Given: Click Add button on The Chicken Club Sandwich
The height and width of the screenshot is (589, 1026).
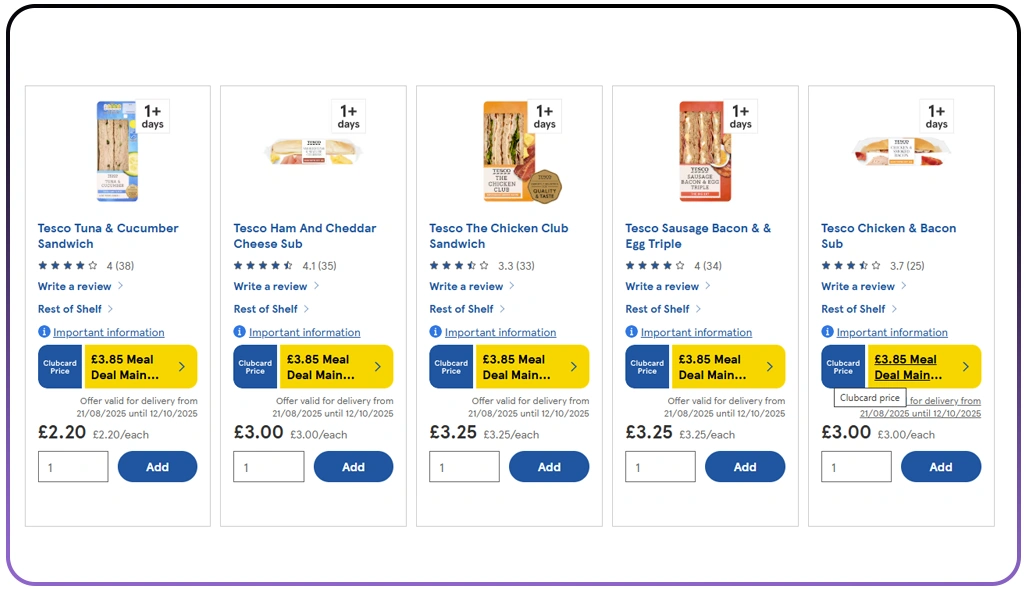Looking at the screenshot, I should point(549,466).
